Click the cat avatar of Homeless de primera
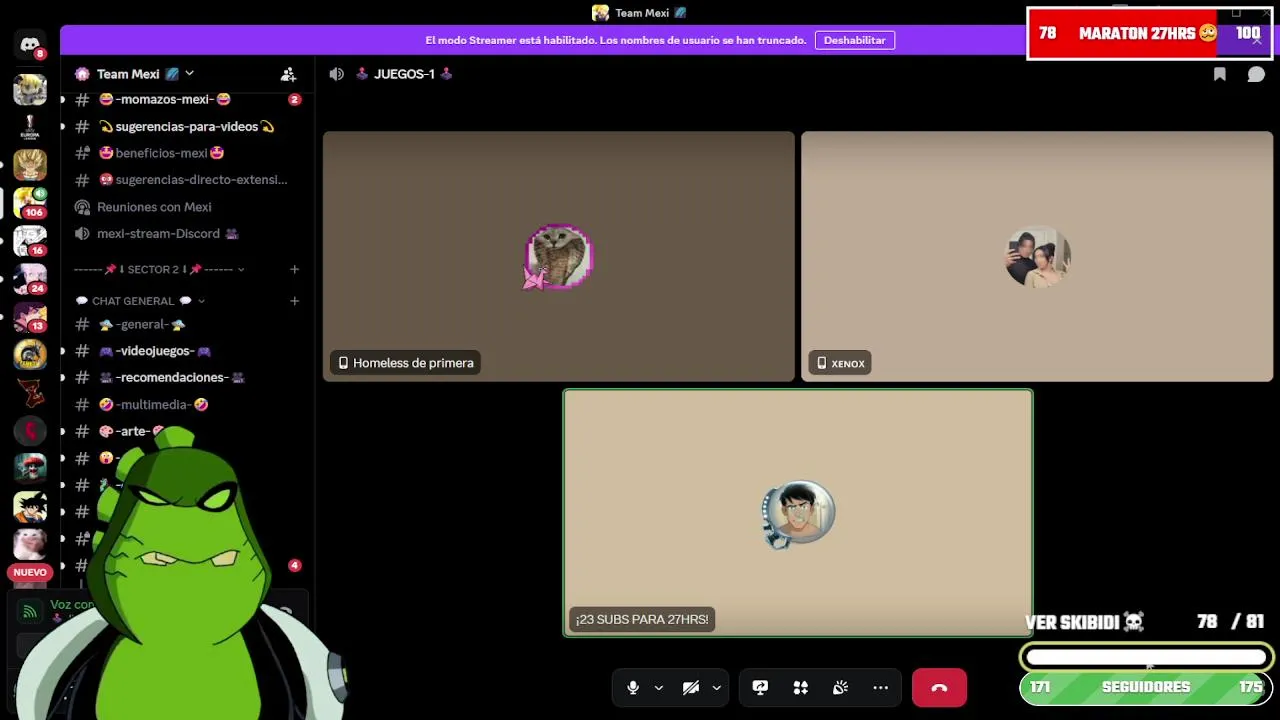The width and height of the screenshot is (1280, 720). (559, 257)
